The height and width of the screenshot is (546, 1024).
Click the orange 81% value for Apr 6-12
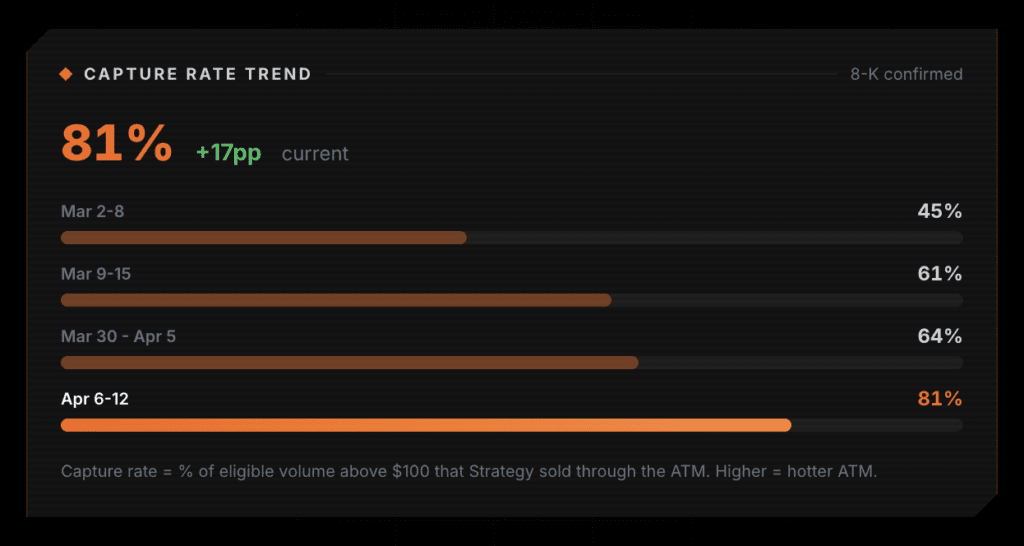pos(939,399)
